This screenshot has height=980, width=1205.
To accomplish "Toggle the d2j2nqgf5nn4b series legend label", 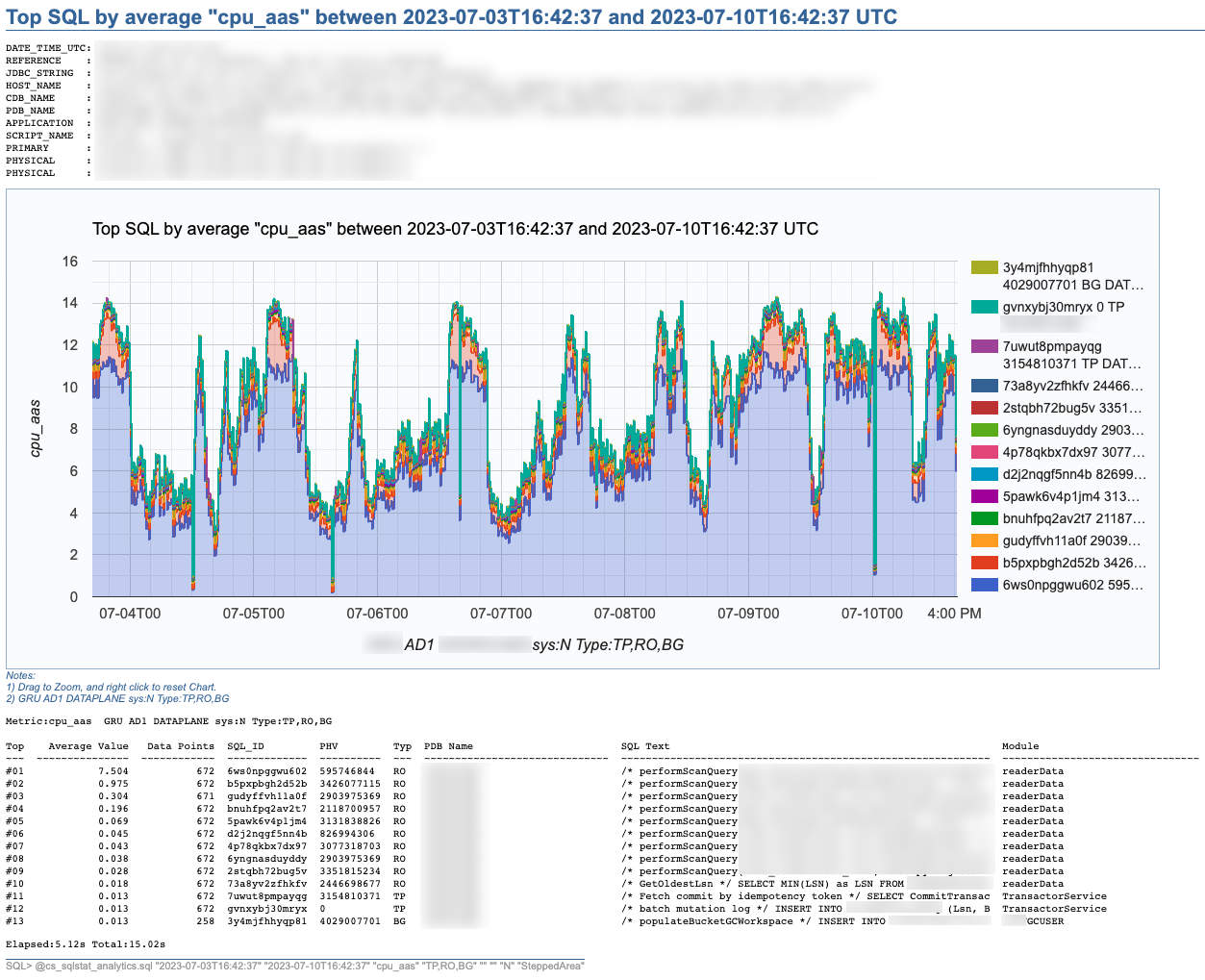I will (1073, 474).
